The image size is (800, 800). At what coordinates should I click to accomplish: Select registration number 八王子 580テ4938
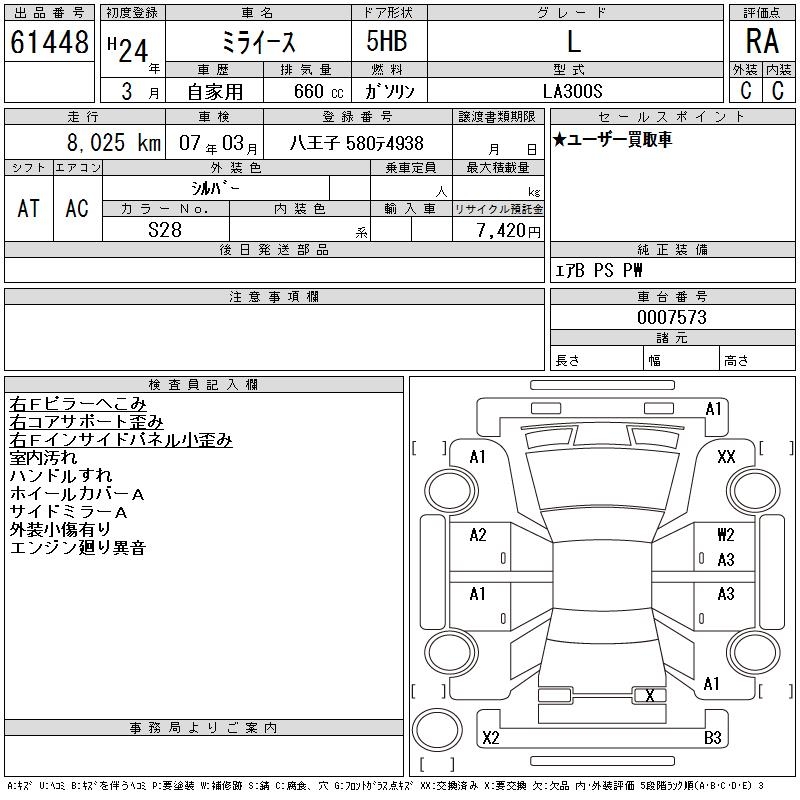pos(357,143)
